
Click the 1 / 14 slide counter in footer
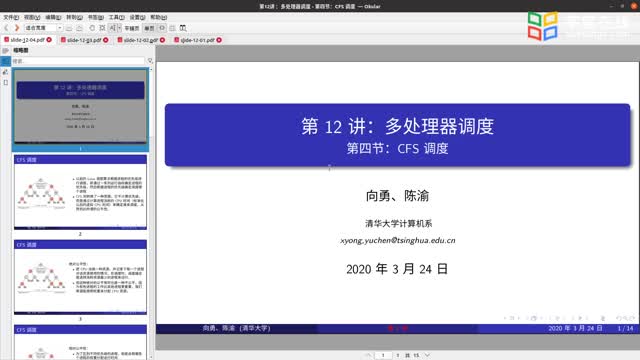pyautogui.click(x=625, y=328)
